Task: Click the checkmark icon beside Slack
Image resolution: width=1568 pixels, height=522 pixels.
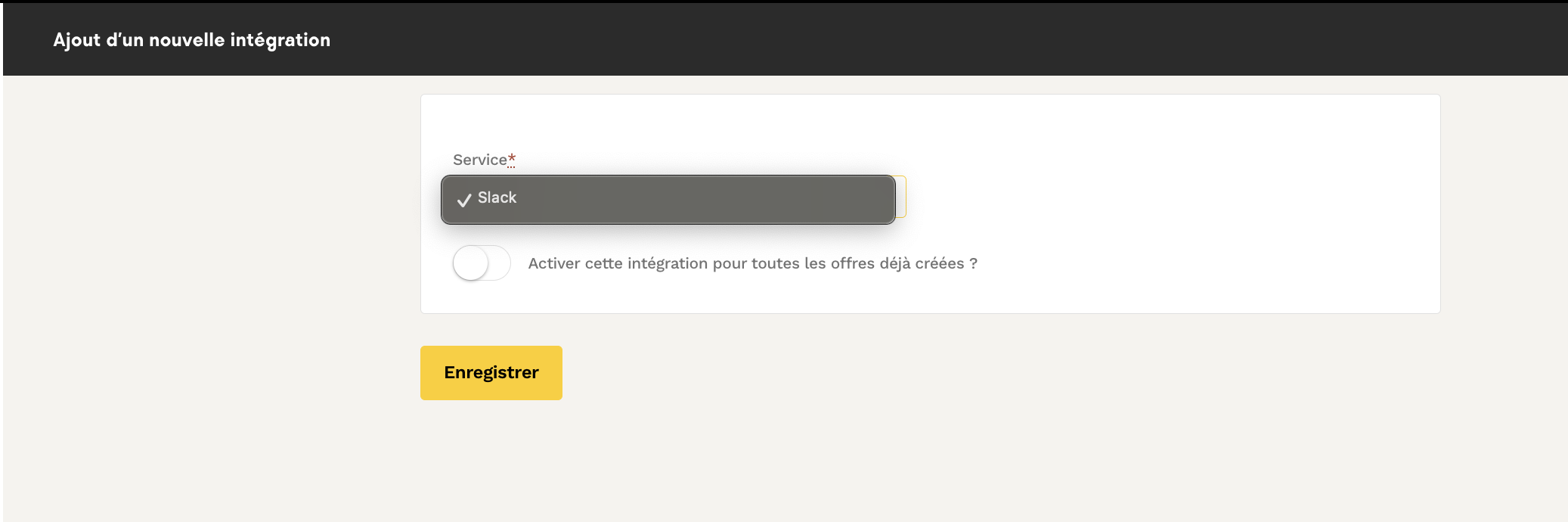Action: click(464, 200)
